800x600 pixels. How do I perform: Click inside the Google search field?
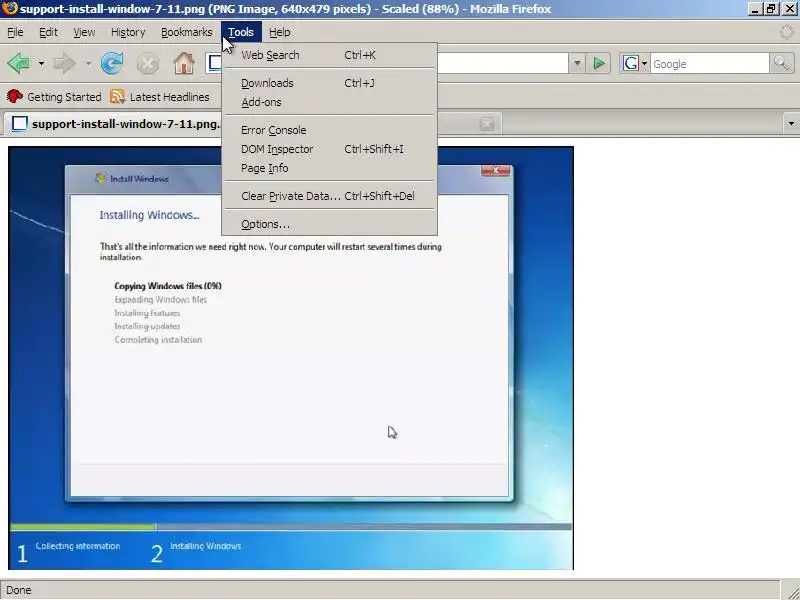click(710, 64)
